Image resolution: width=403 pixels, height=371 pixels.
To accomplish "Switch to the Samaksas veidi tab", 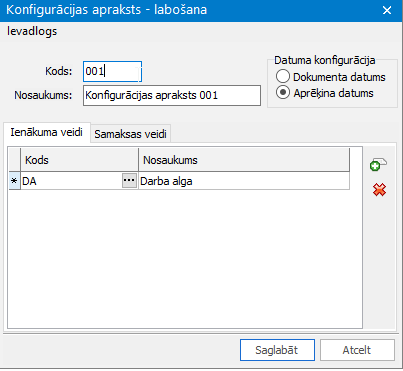I will (130, 134).
